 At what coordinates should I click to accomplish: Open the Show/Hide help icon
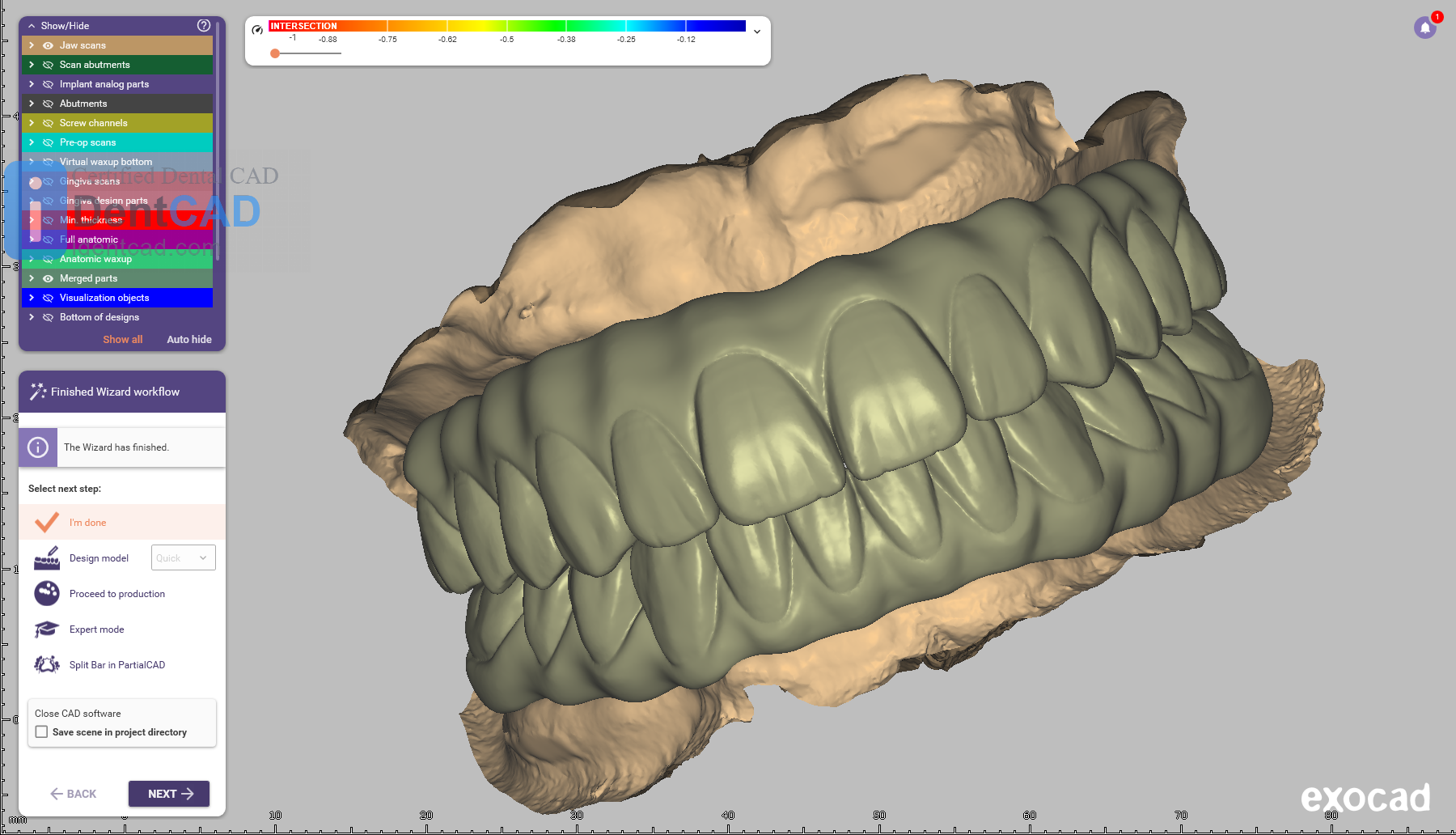click(x=204, y=26)
